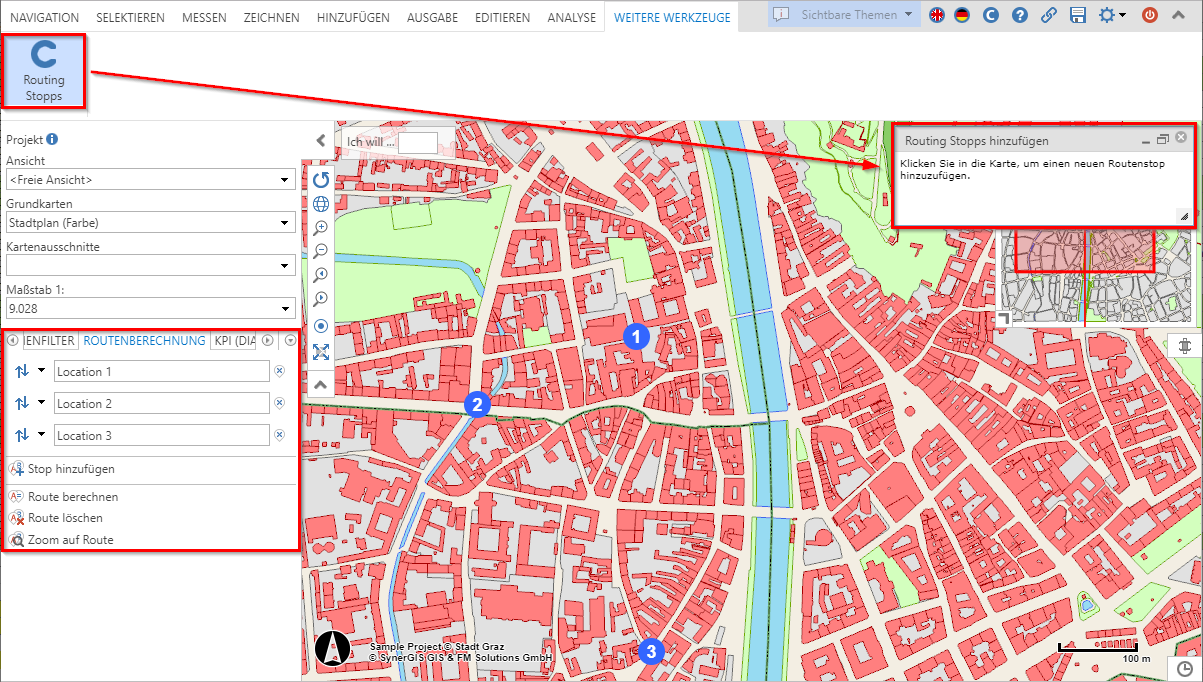Screen dimensions: 1203x682
Task: Click the save project diskette icon
Action: pos(1077,15)
